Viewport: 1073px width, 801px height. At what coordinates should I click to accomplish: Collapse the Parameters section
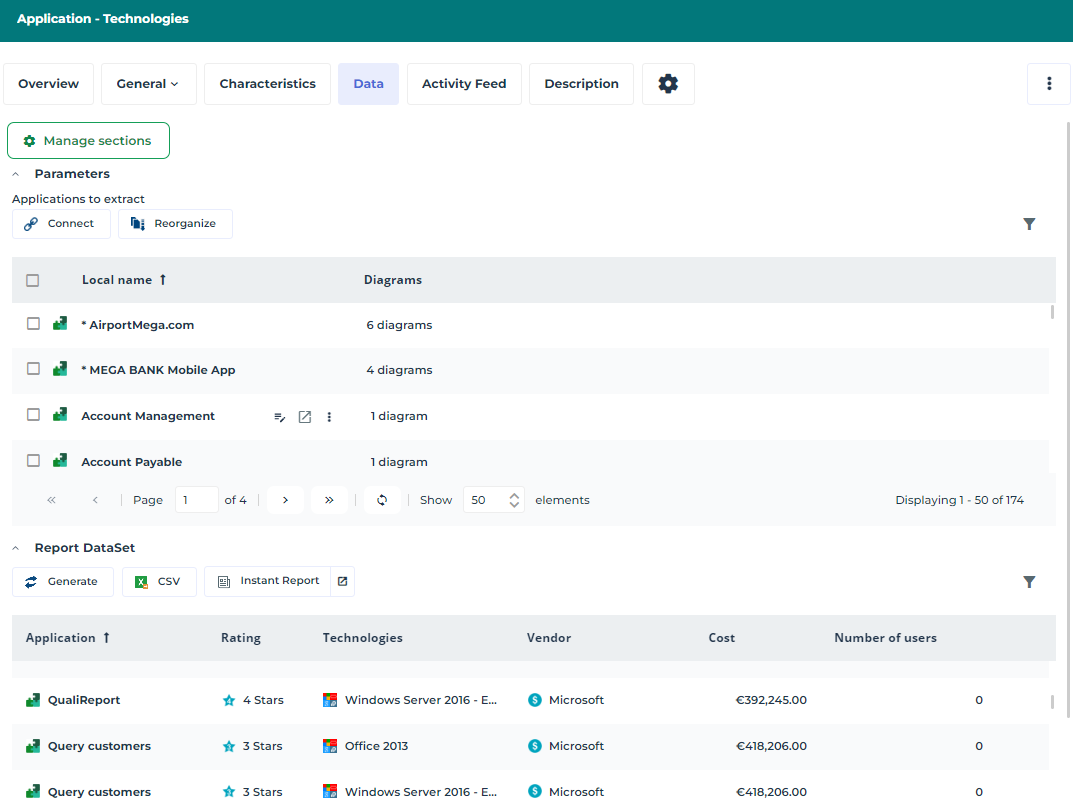point(16,174)
